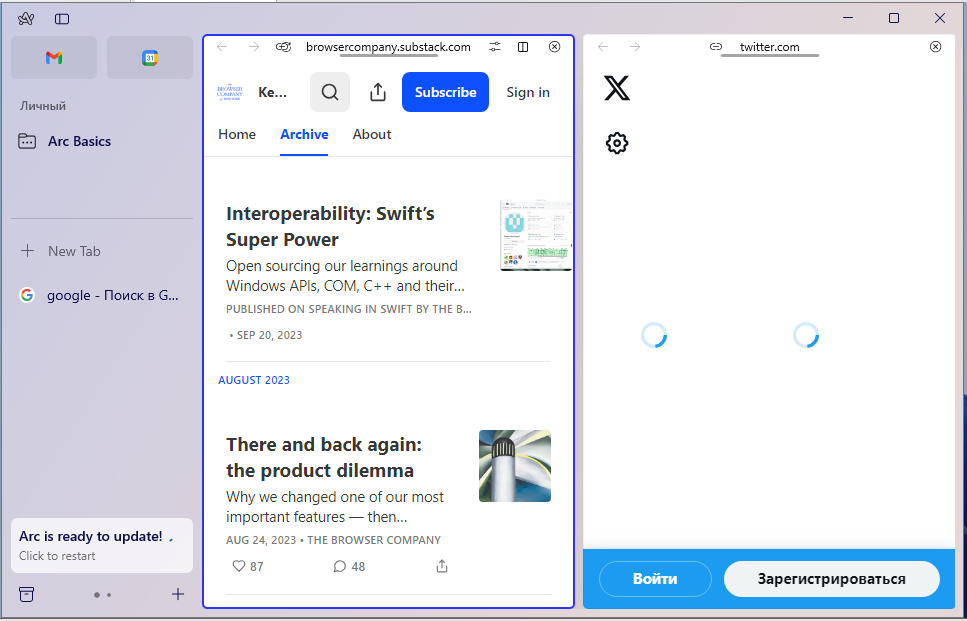Click the Зарегистрироваться button
This screenshot has height=621, width=967.
pyautogui.click(x=831, y=579)
